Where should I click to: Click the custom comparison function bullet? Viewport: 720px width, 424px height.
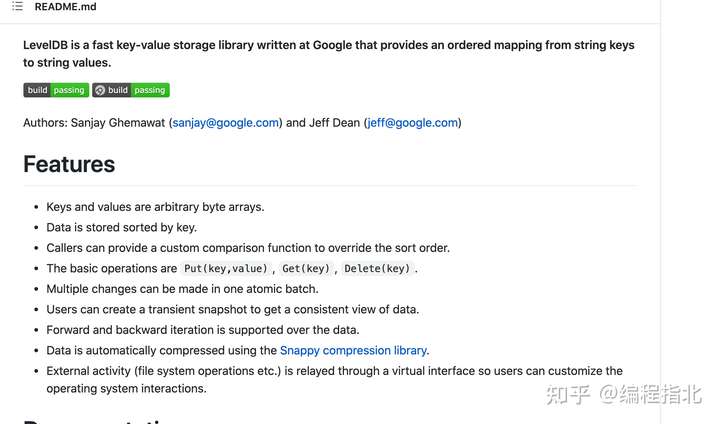coord(248,248)
